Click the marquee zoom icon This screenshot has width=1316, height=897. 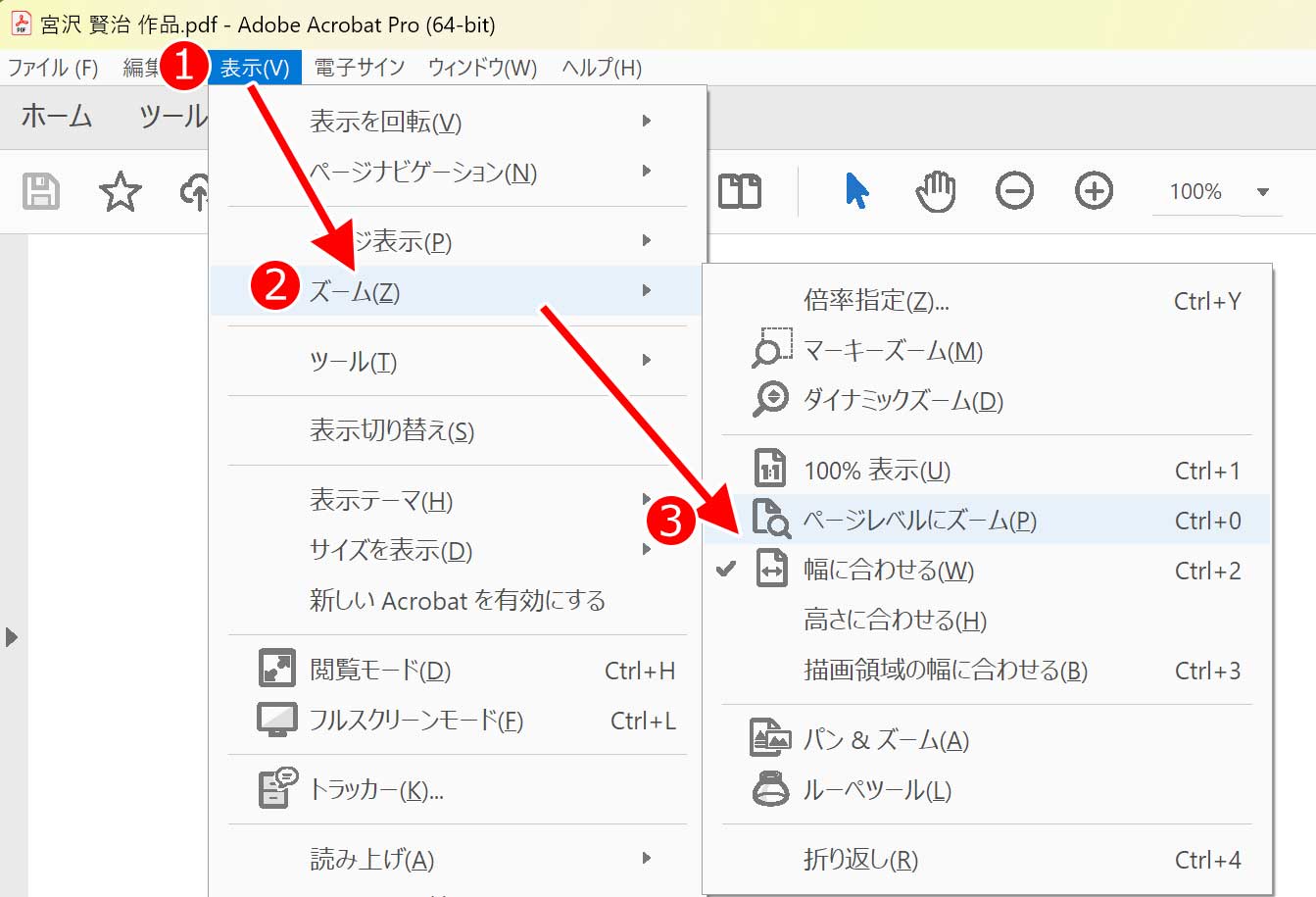(771, 349)
